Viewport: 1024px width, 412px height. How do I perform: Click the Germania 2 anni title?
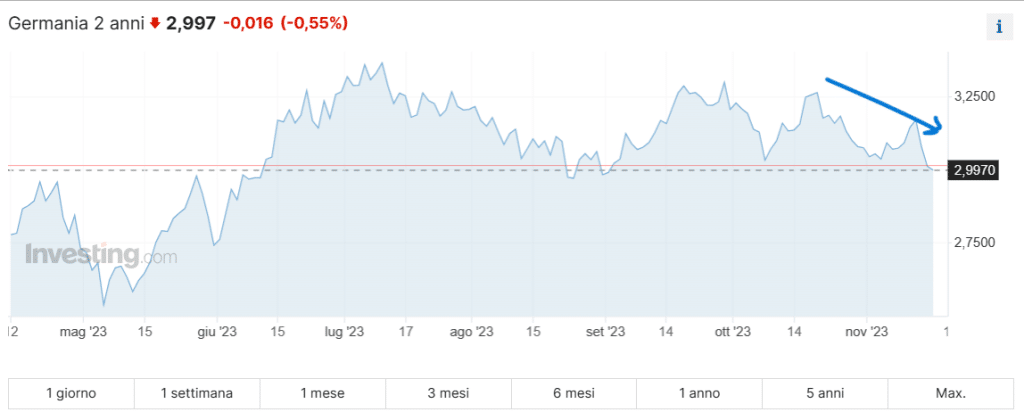tap(77, 25)
